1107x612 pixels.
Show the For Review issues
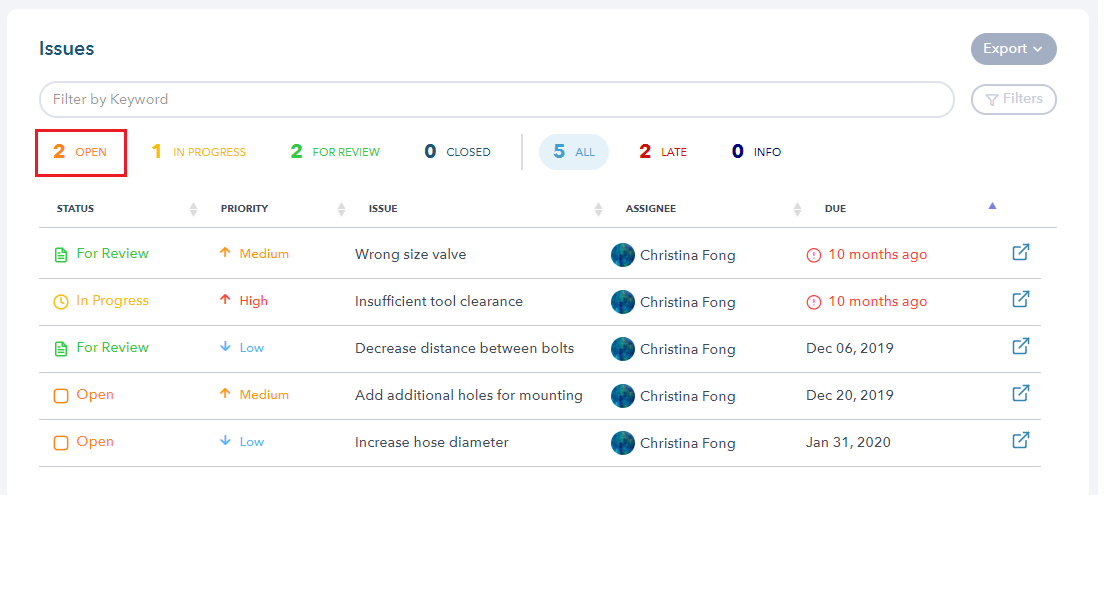pos(335,152)
